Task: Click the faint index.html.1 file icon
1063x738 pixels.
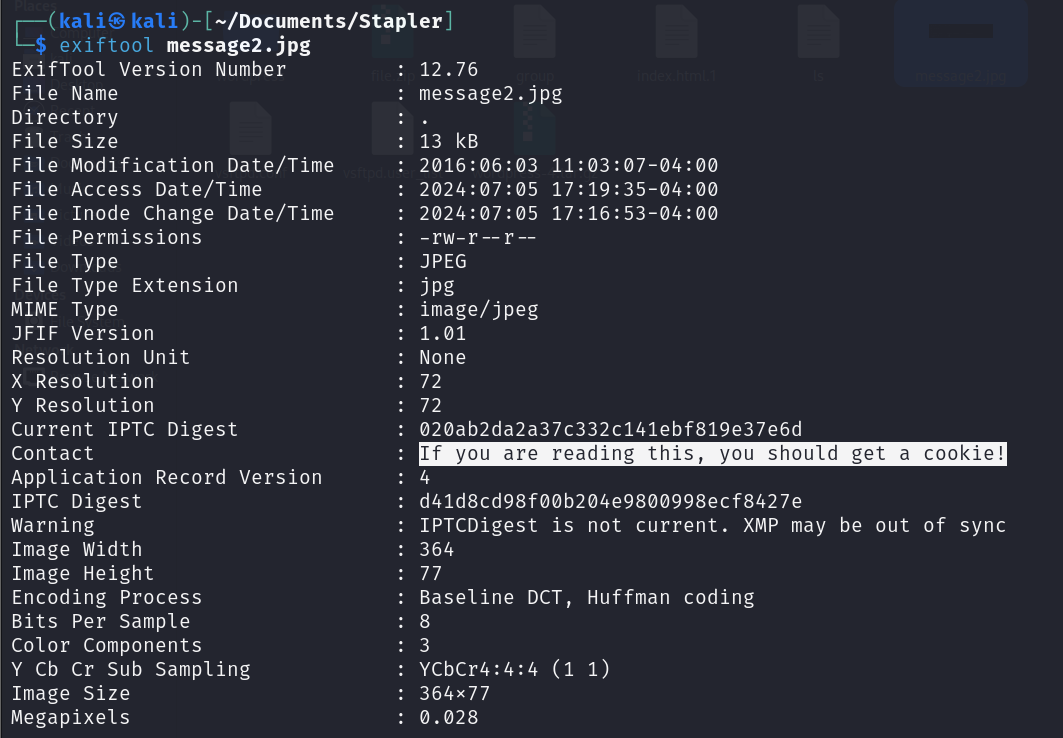Action: [x=676, y=43]
